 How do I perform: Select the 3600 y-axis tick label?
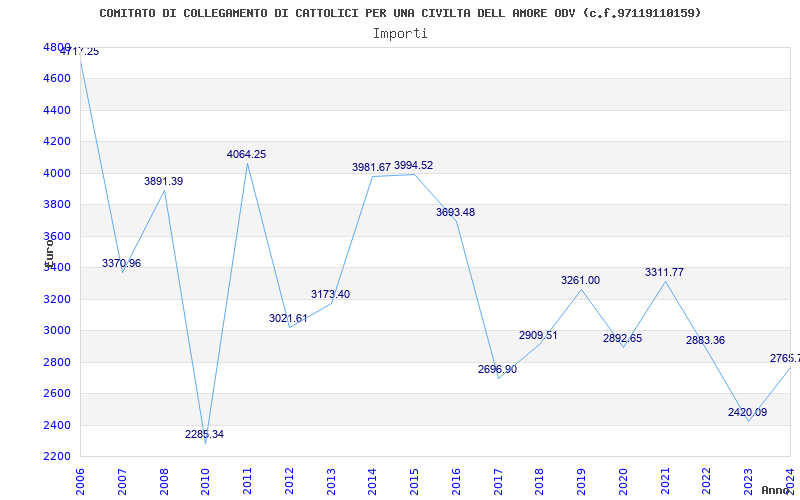57,236
